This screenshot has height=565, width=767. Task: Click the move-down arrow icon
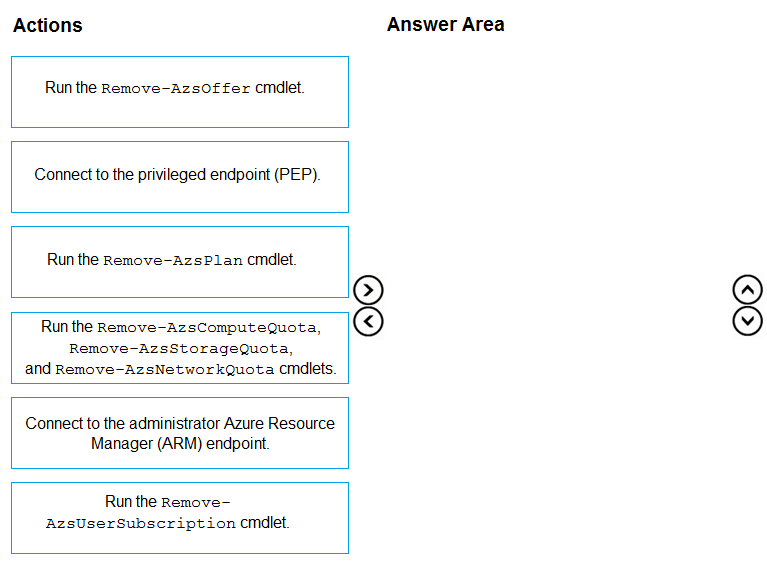tap(747, 321)
